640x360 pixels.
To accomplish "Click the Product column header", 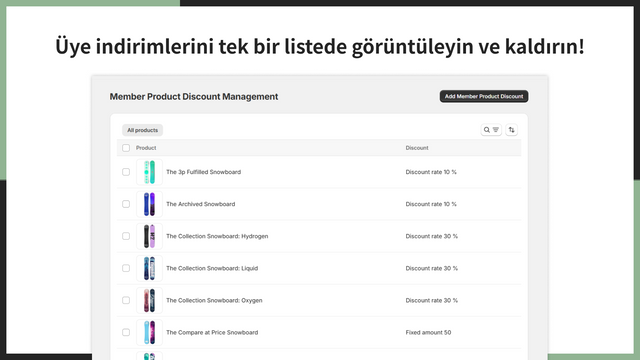I will [x=146, y=148].
